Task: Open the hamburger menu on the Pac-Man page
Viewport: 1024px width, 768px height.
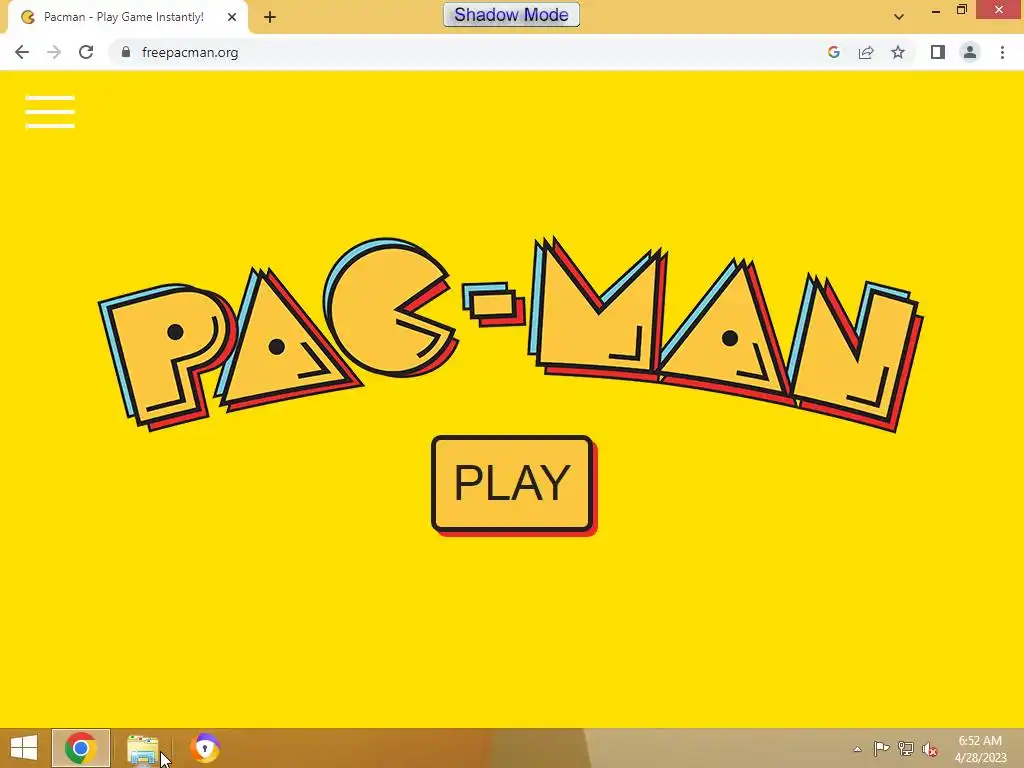Action: pos(50,112)
